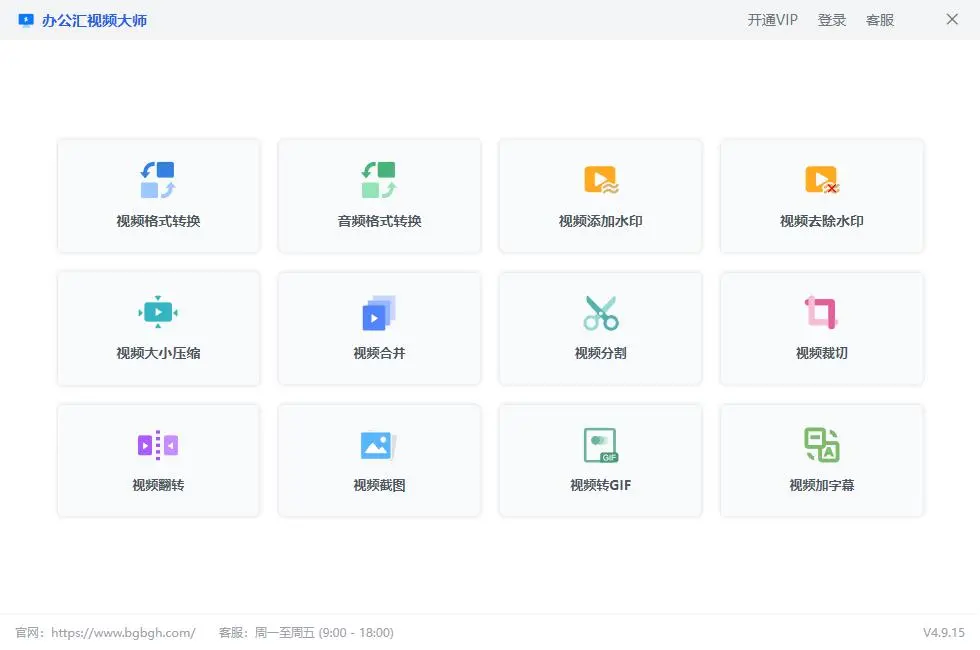Select the 音频格式转换 audio converter icon

click(x=379, y=180)
